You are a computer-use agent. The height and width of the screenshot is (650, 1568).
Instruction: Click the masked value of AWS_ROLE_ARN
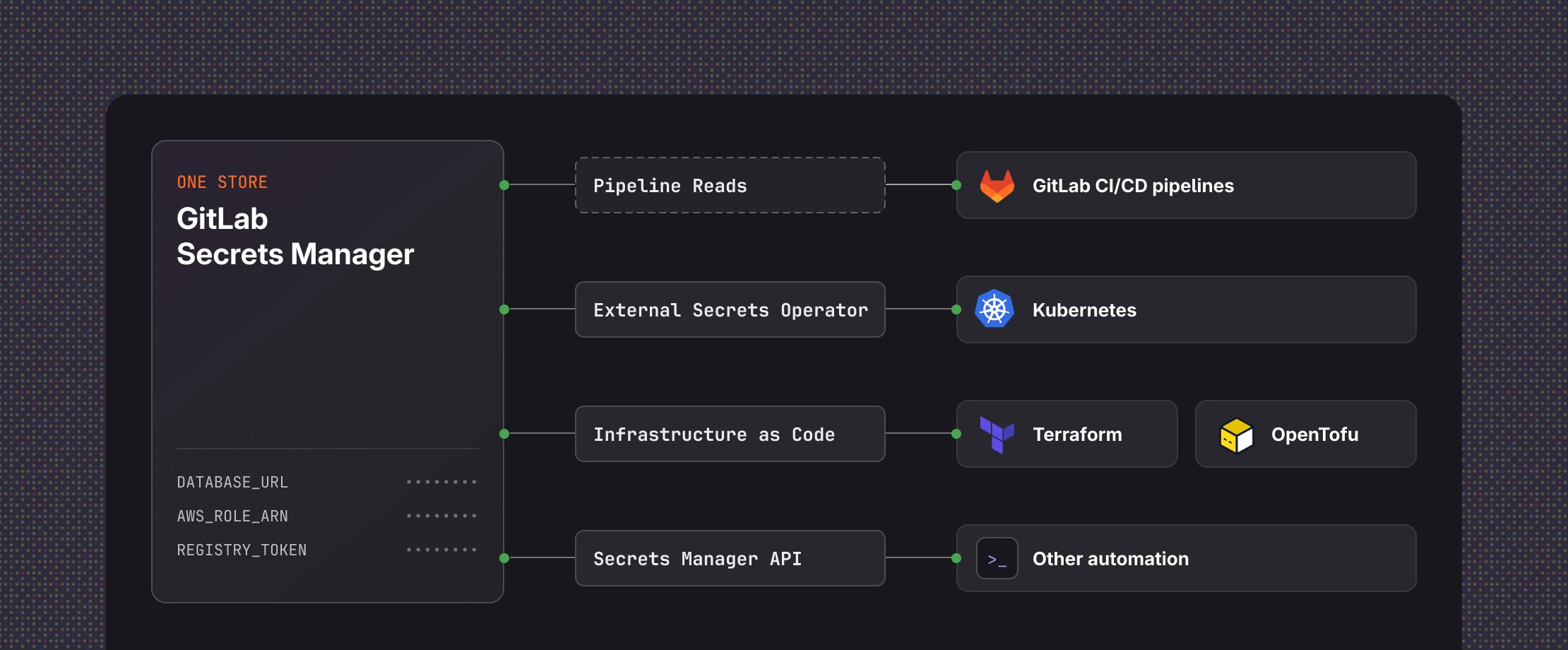441,516
